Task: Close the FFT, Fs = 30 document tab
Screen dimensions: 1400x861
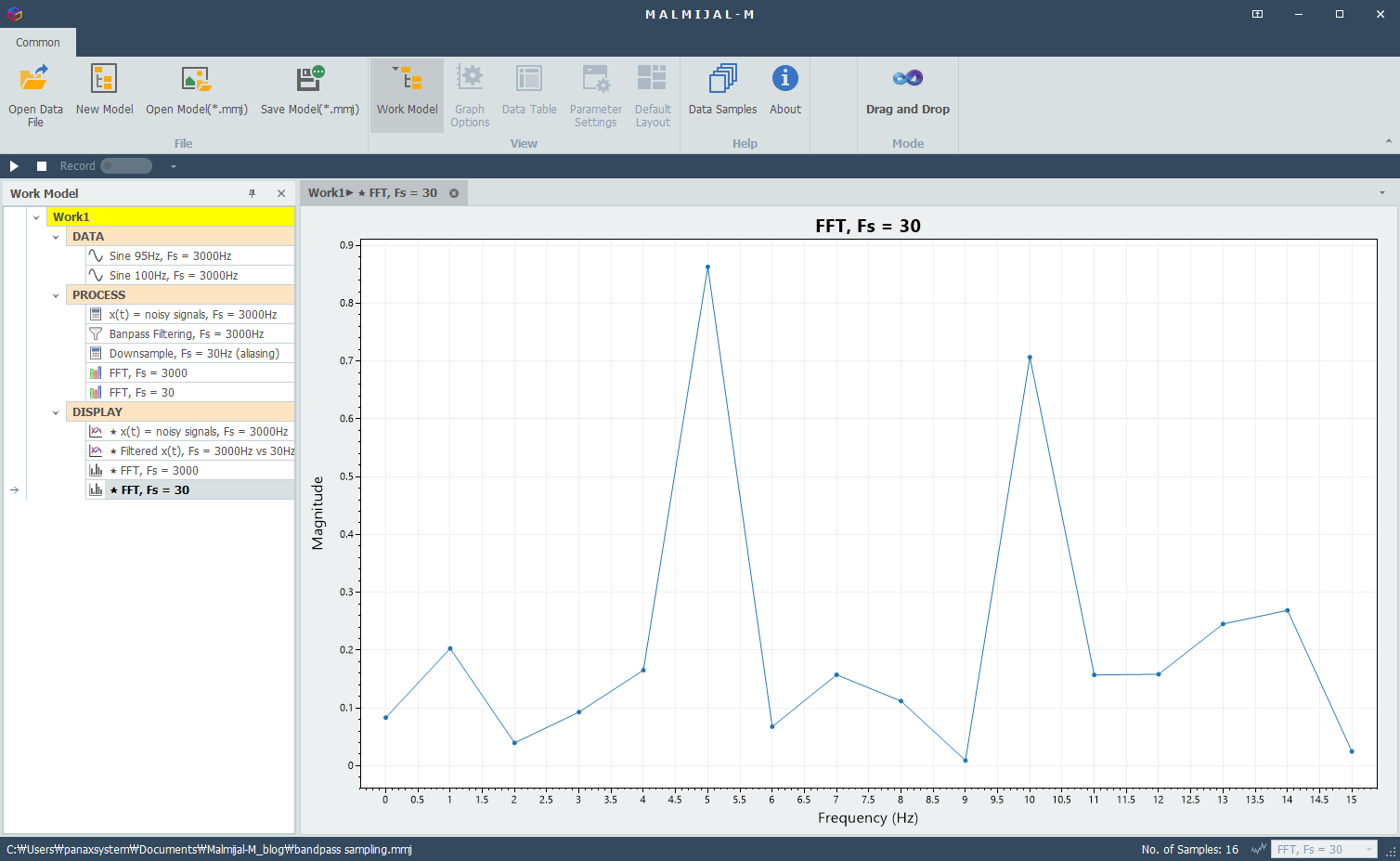Action: pyautogui.click(x=454, y=193)
